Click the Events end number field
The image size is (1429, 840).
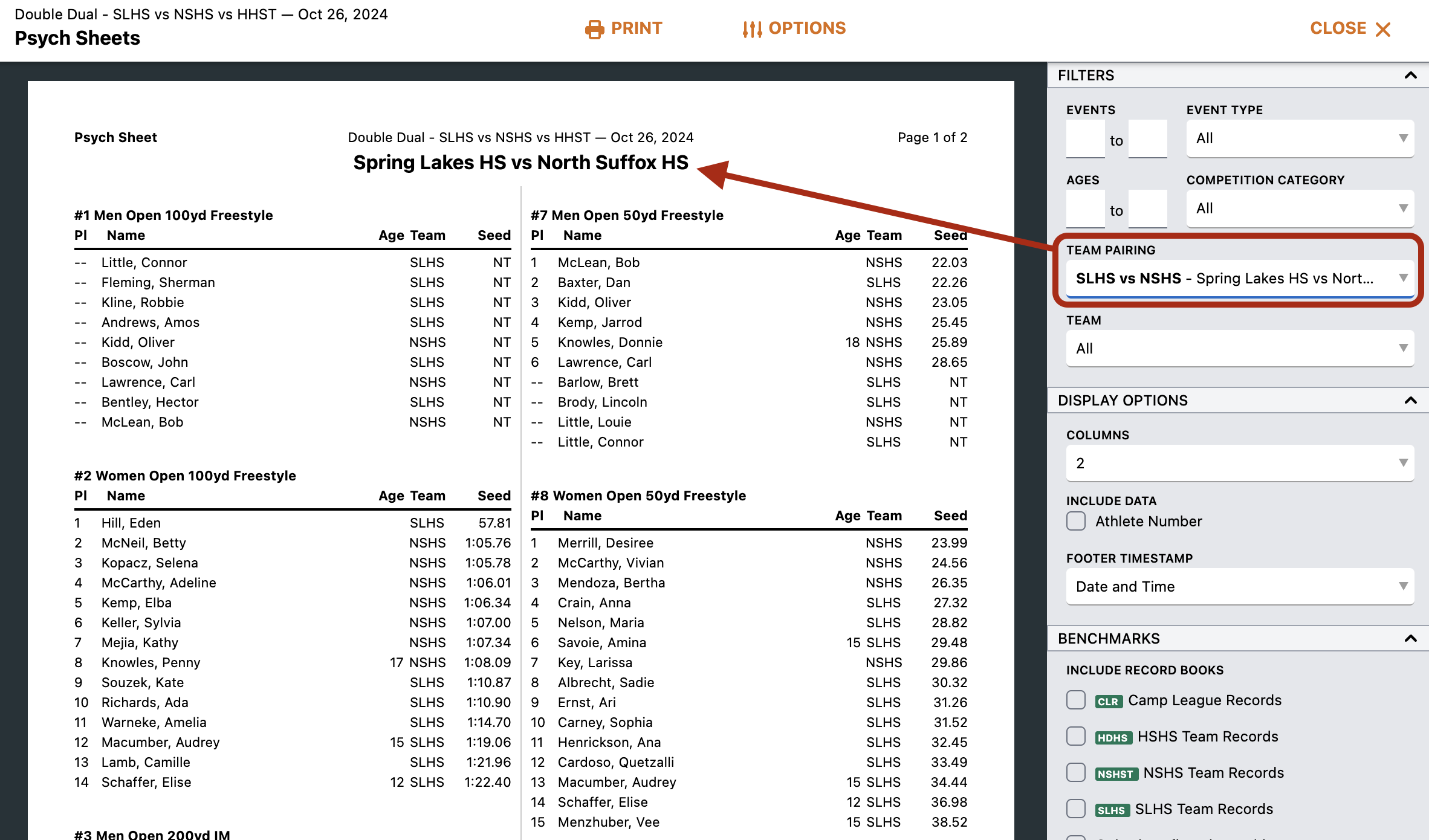pos(1148,139)
